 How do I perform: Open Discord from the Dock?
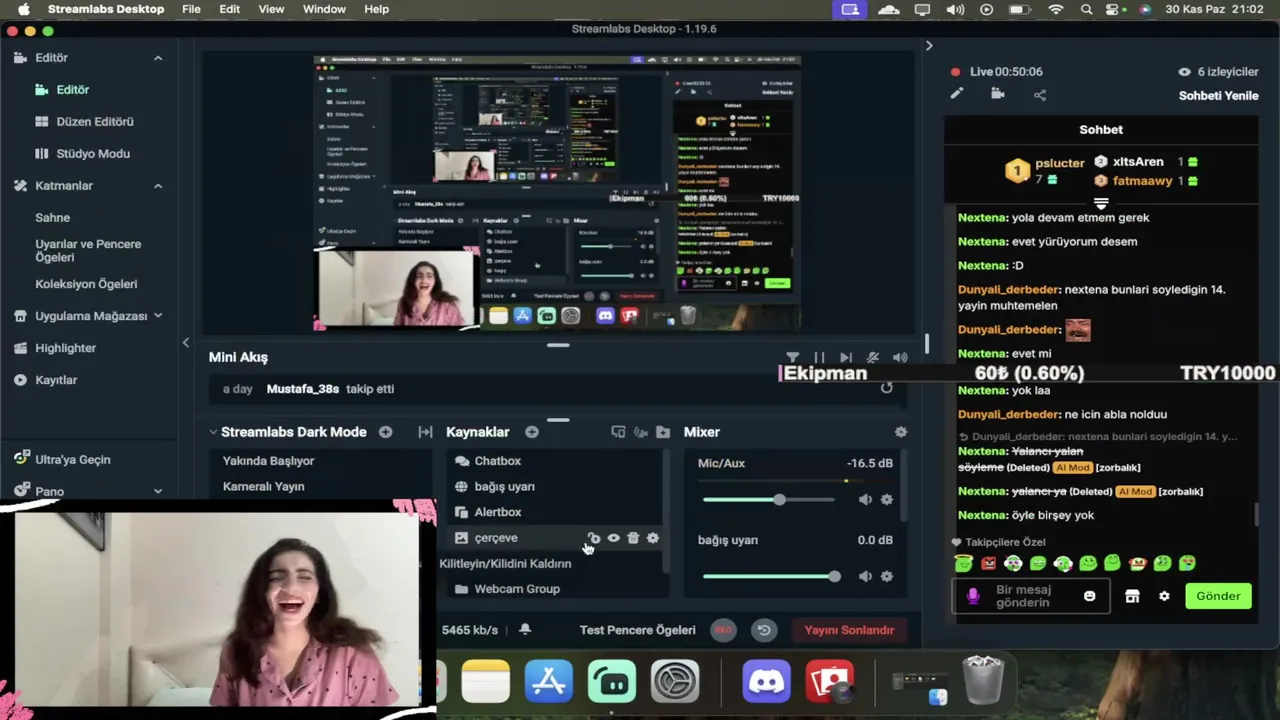[x=767, y=682]
